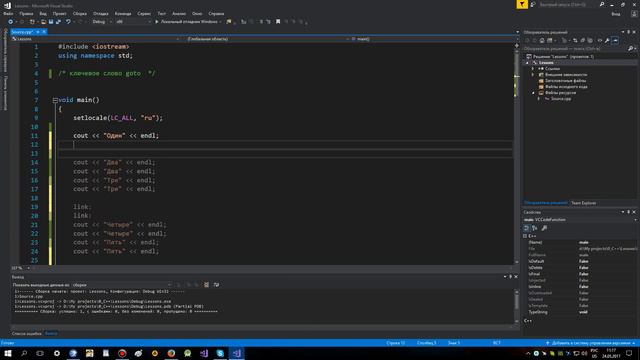Open the main() member dropdown
640x360 pixels.
click(x=433, y=39)
